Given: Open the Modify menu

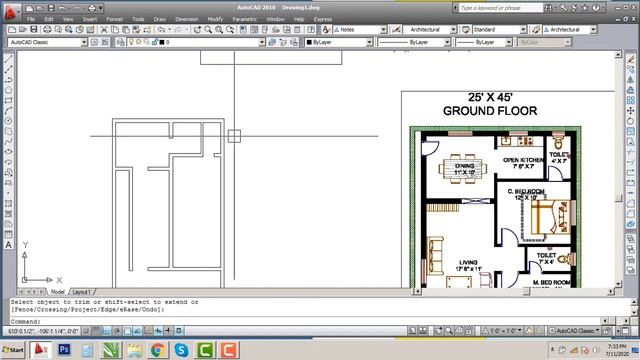Looking at the screenshot, I should pos(215,19).
